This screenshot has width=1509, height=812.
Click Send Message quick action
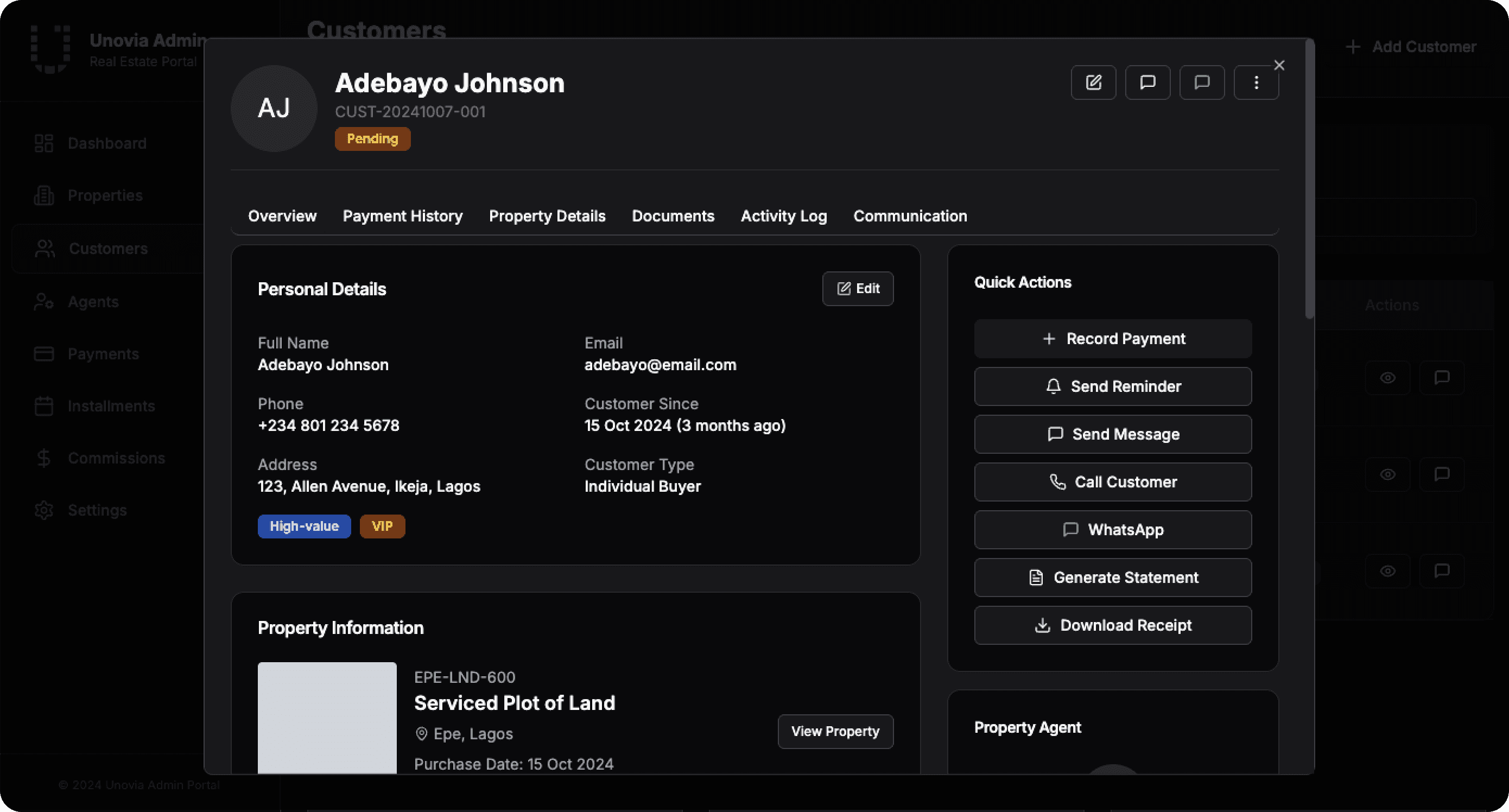click(x=1112, y=434)
